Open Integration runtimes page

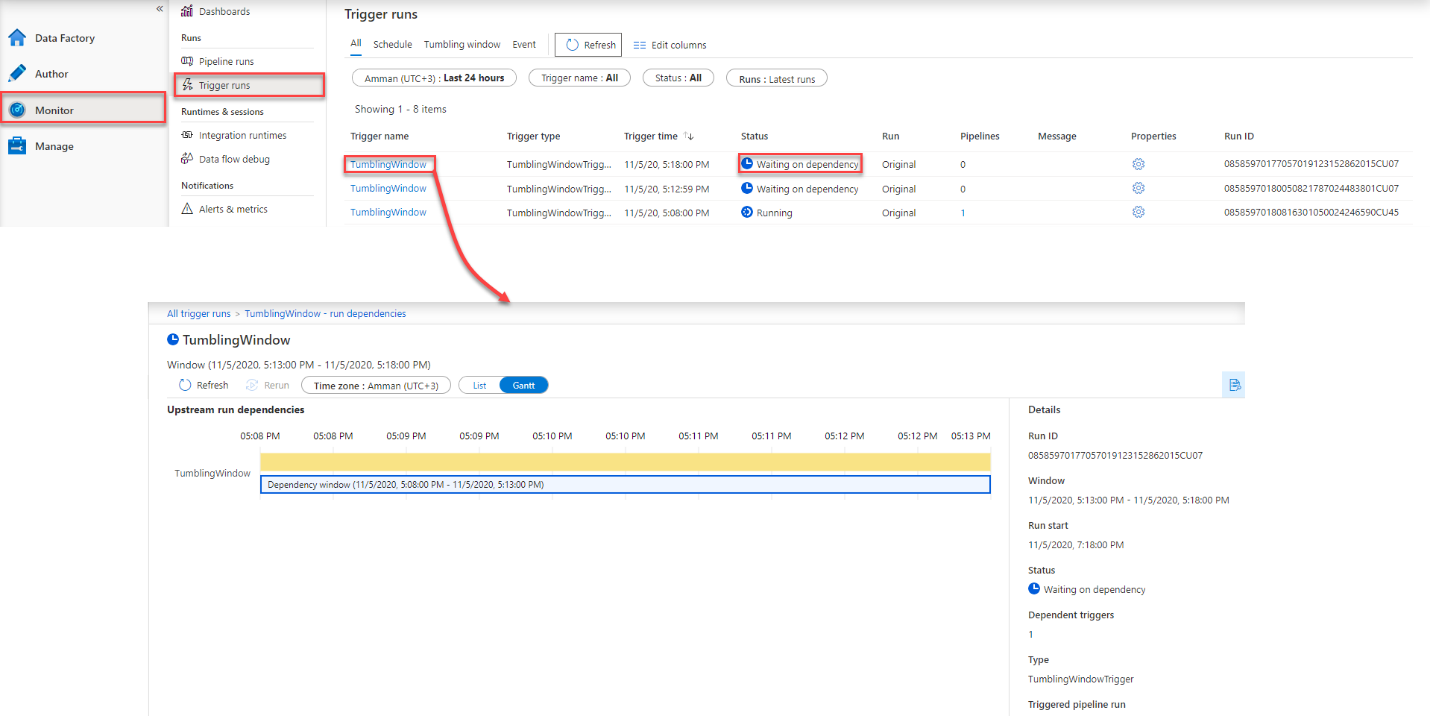pos(242,136)
